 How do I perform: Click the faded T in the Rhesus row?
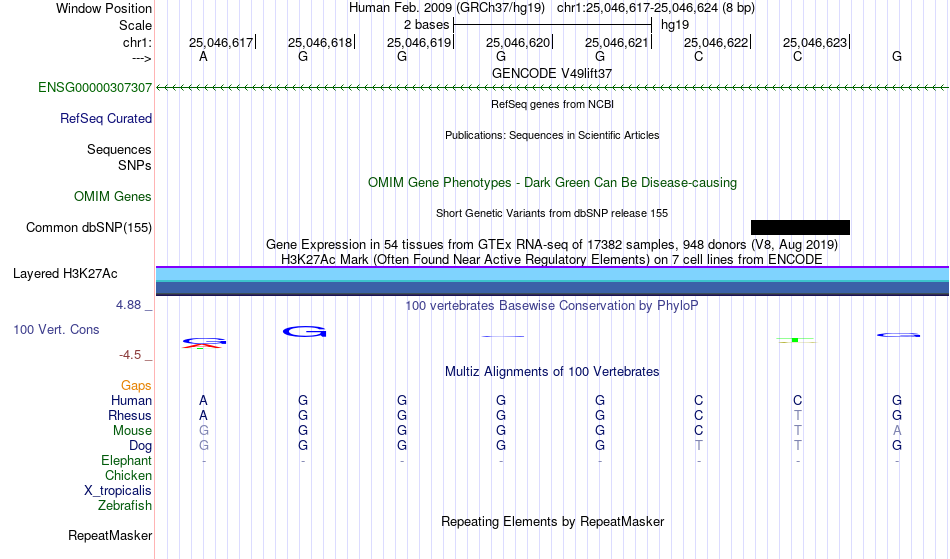click(798, 415)
